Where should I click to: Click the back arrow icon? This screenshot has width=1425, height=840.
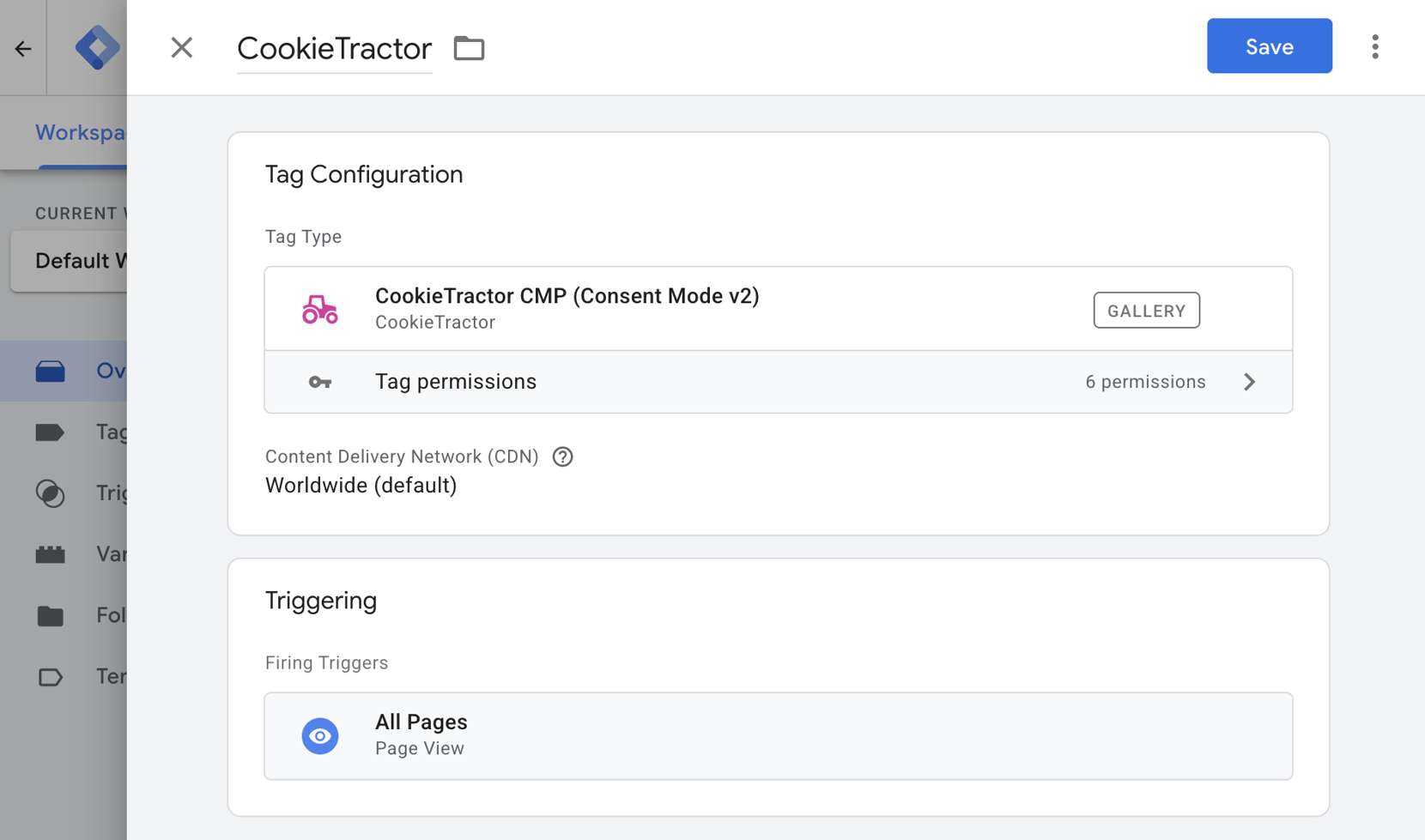(23, 49)
